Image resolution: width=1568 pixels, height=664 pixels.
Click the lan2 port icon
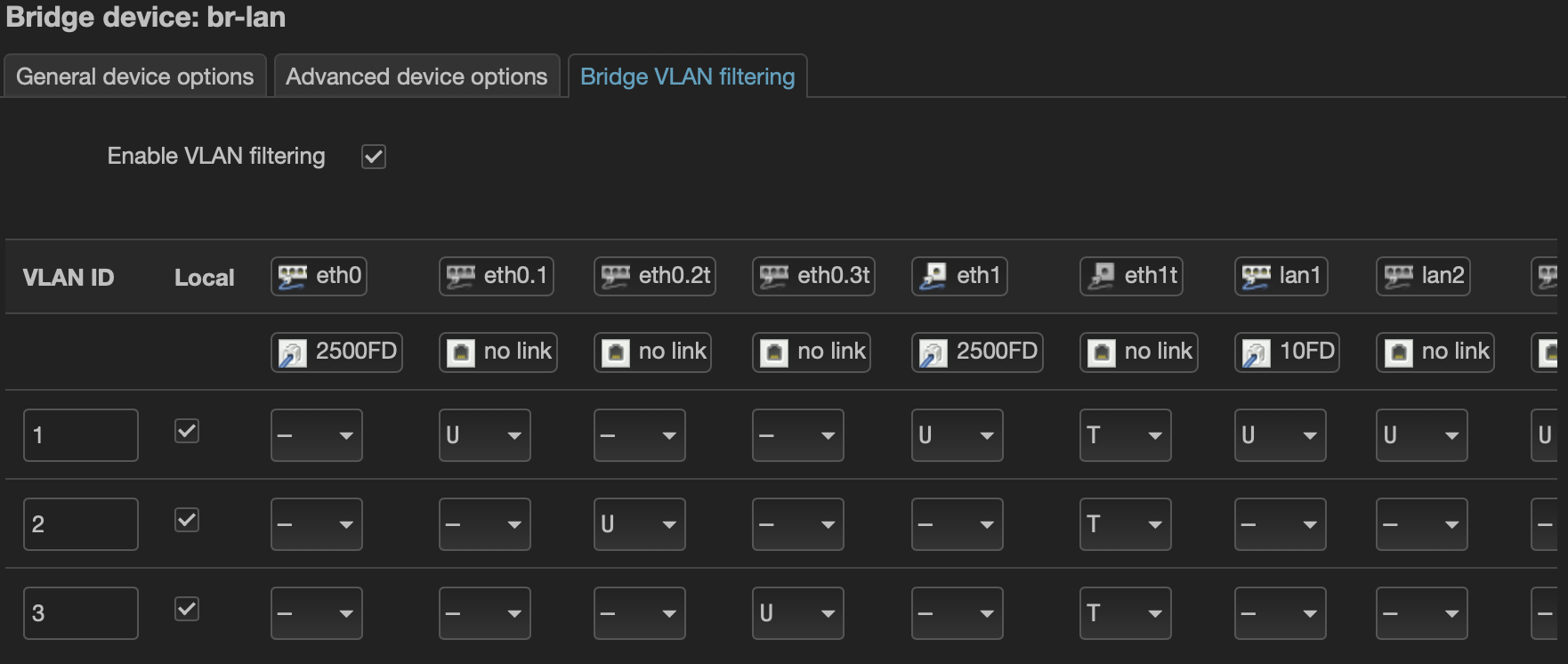tap(1398, 276)
